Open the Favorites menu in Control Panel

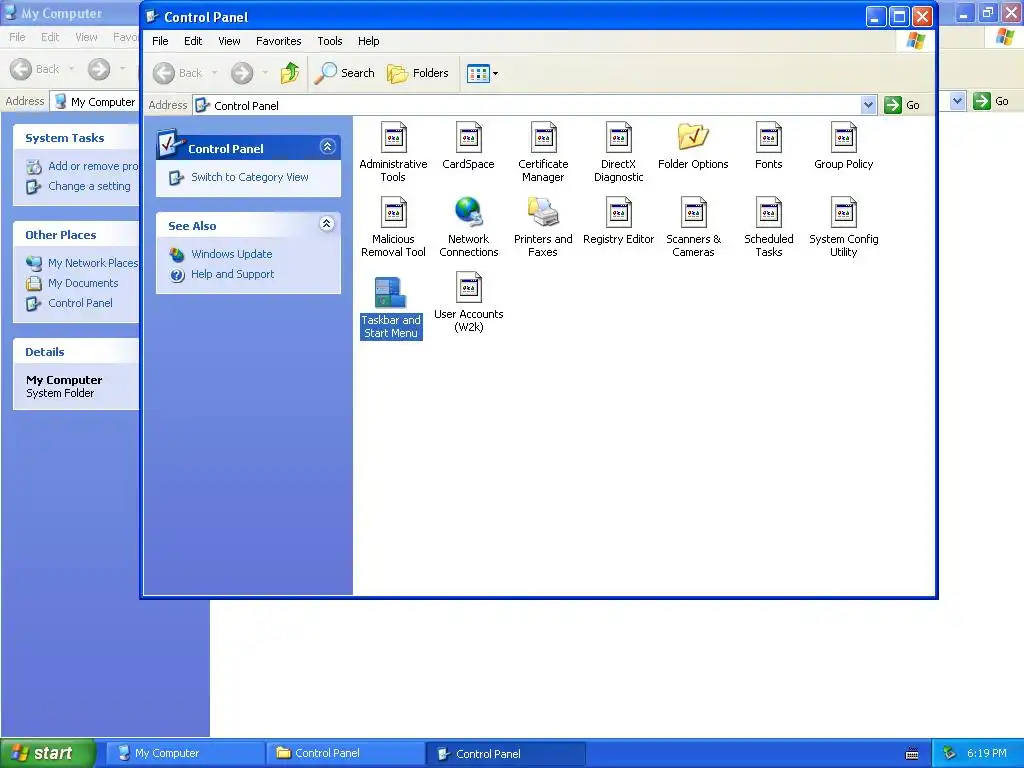tap(278, 41)
